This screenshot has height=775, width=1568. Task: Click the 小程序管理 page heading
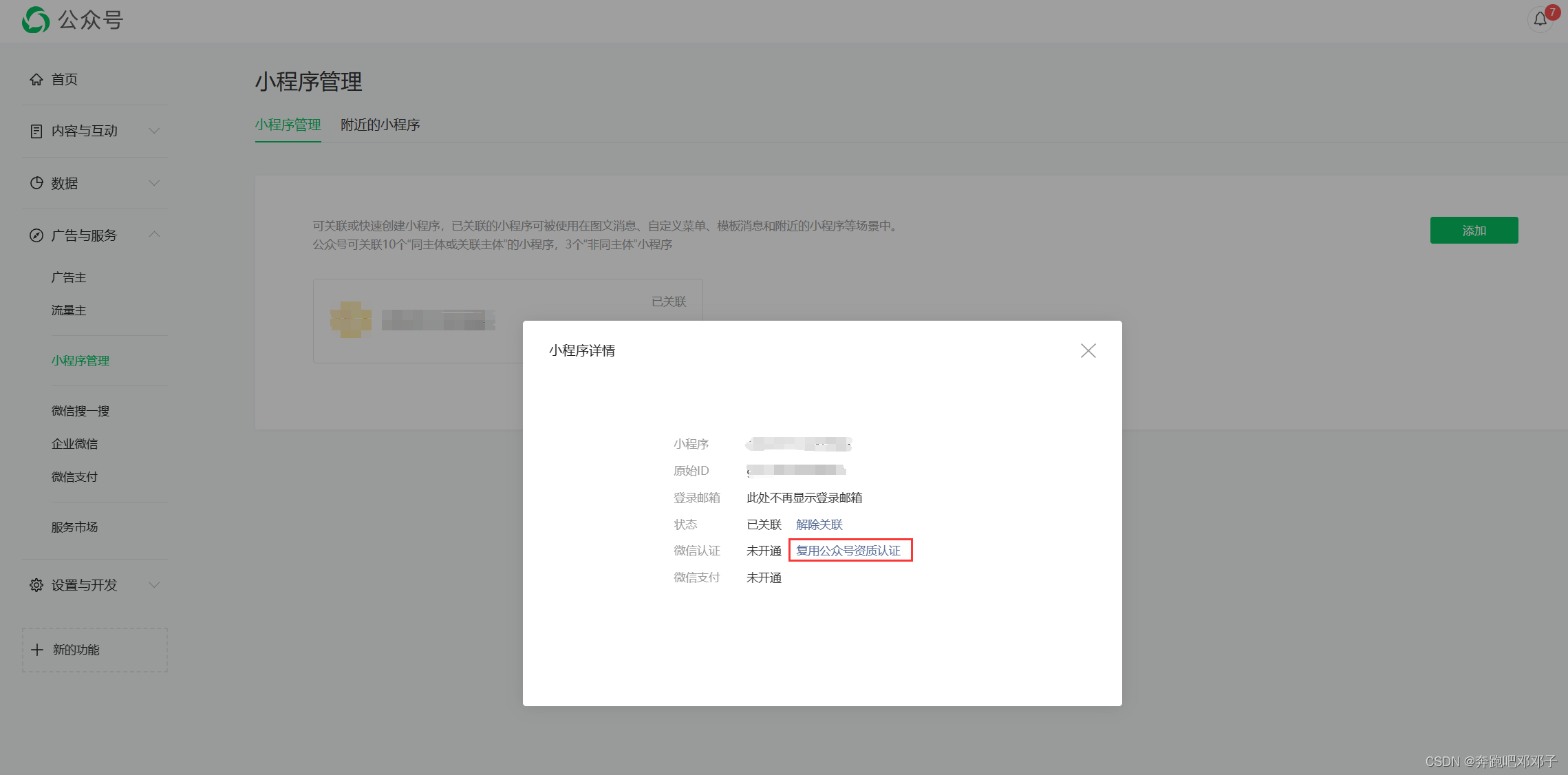(309, 82)
